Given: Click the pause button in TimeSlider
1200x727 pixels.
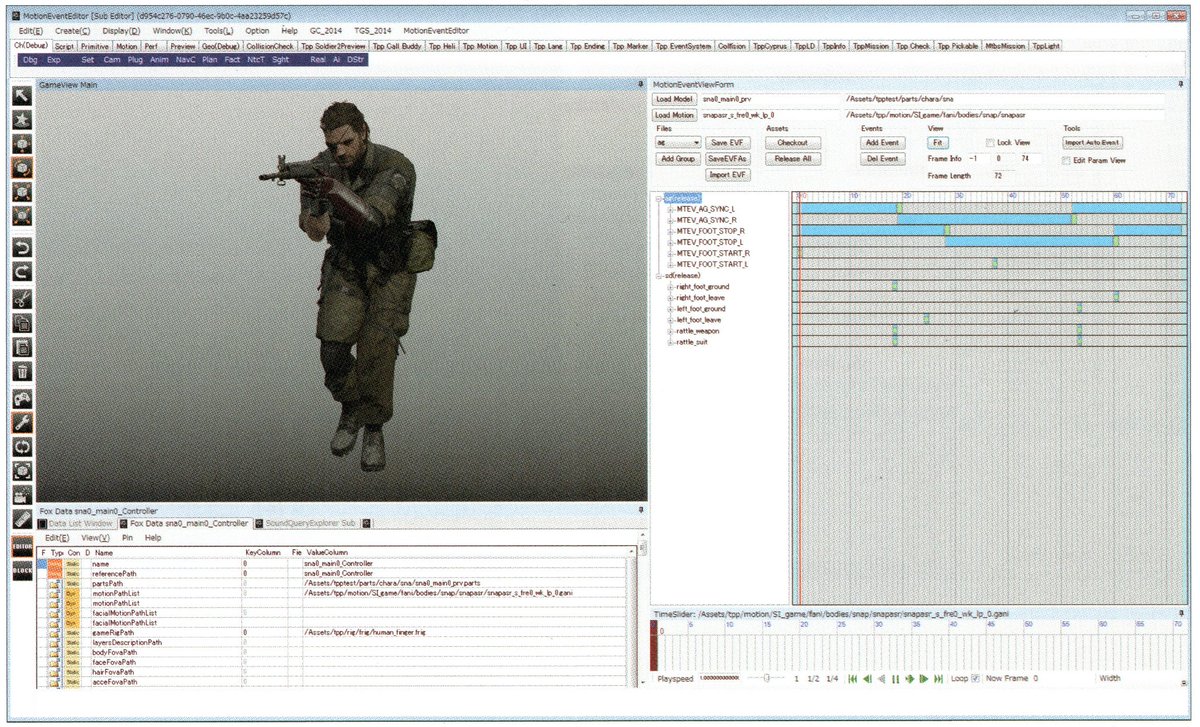Looking at the screenshot, I should 895,679.
